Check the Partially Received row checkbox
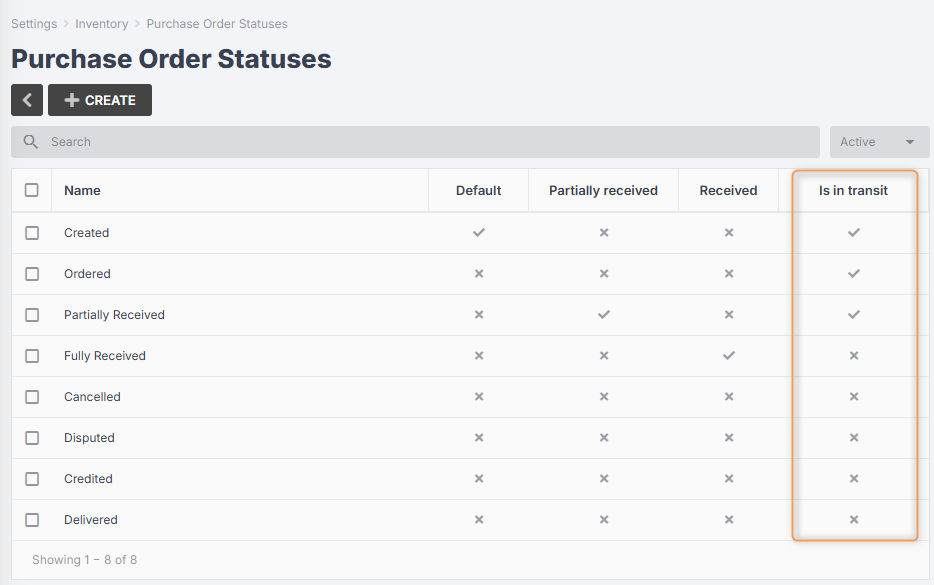Screen dimensions: 934x585 pos(32,315)
